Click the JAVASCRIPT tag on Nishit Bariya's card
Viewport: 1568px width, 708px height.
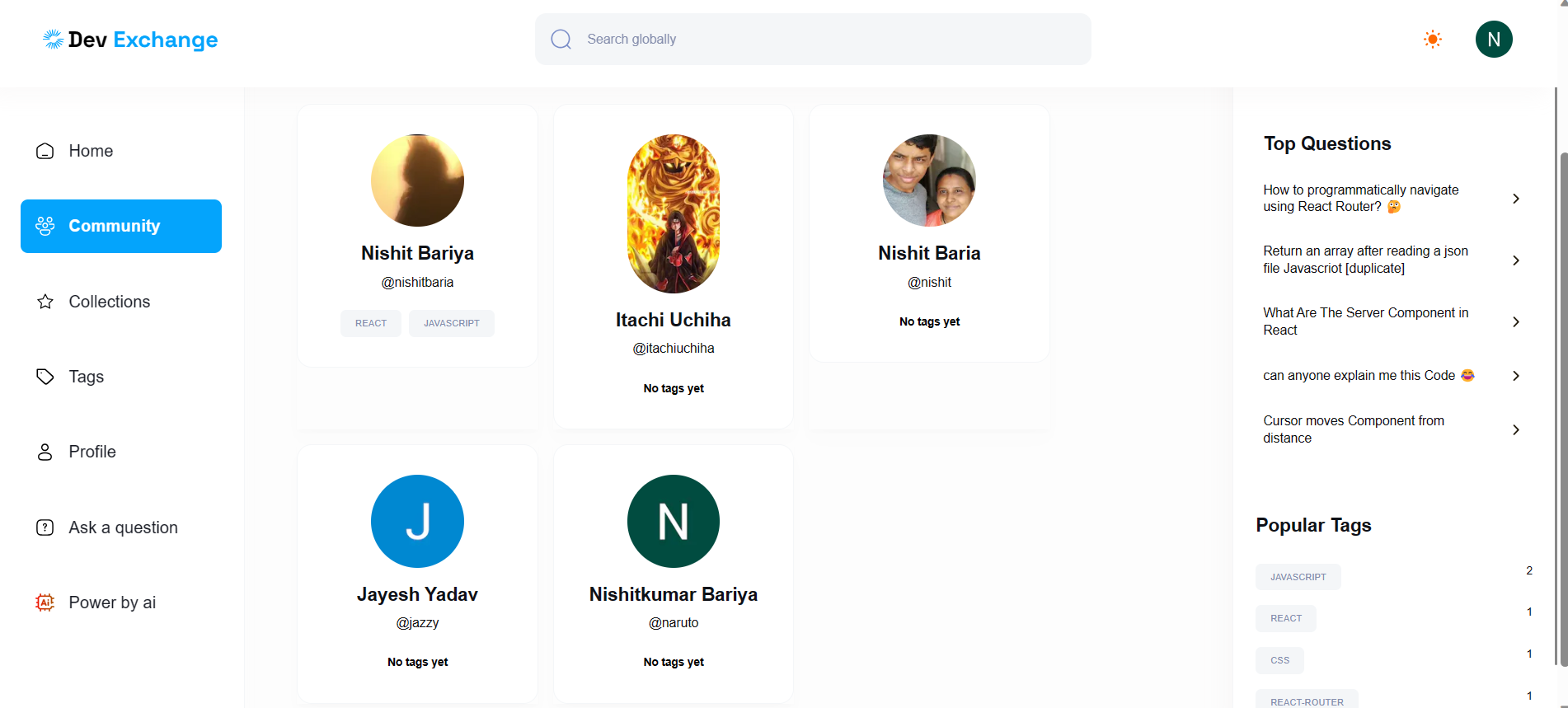[x=451, y=323]
